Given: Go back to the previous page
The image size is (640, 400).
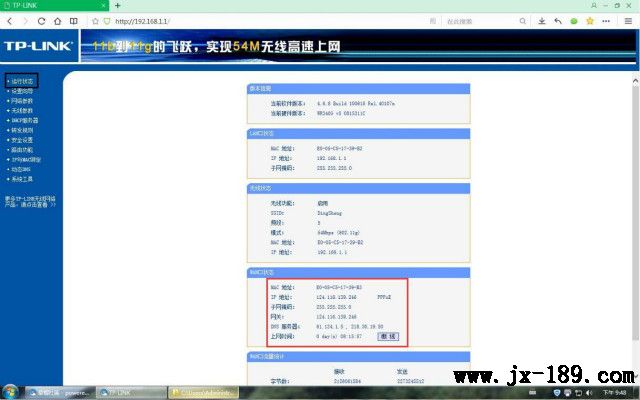Looking at the screenshot, I should [x=10, y=21].
